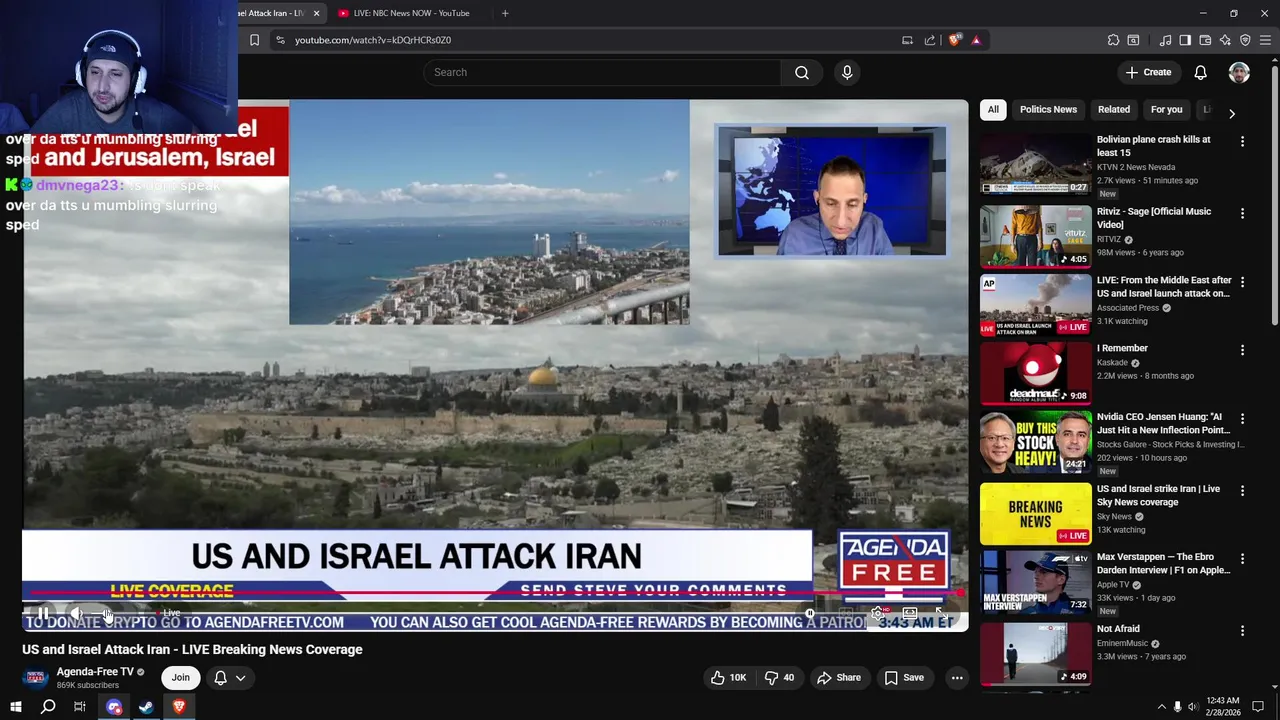Image resolution: width=1280 pixels, height=720 pixels.
Task: Share this page from the address bar
Action: [930, 40]
